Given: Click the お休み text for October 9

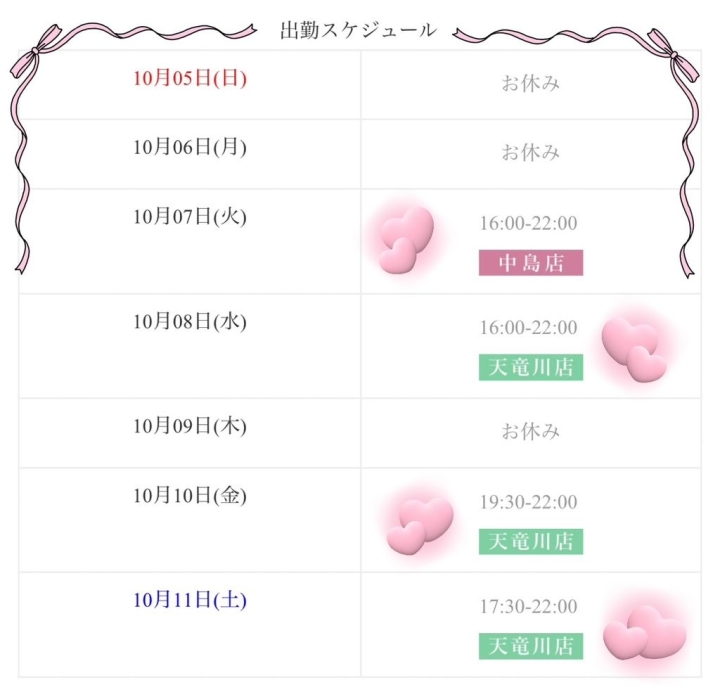Looking at the screenshot, I should (530, 432).
